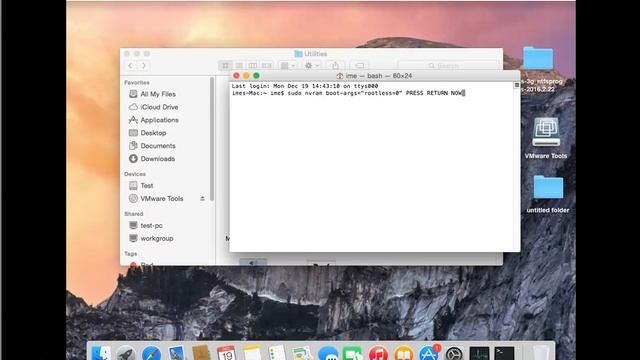
Task: Click the Terminal title proxy icon
Action: click(339, 76)
